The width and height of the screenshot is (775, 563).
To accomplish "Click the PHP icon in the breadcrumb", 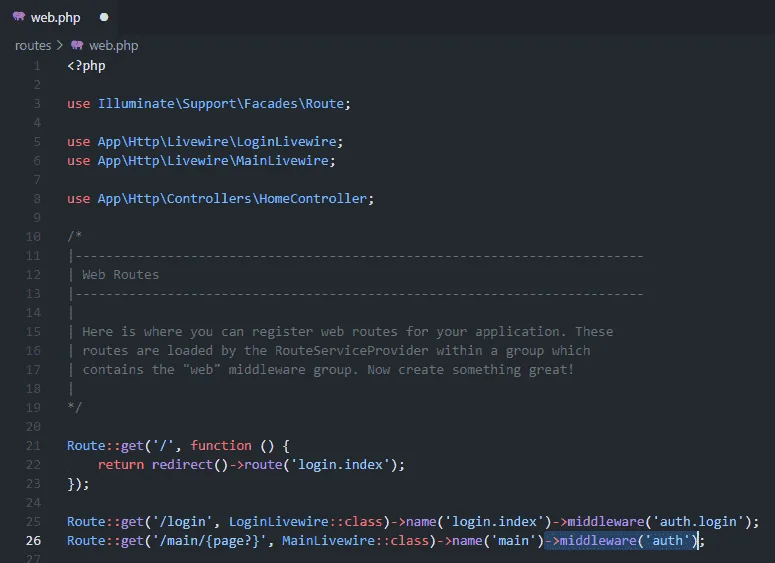I will pos(77,45).
